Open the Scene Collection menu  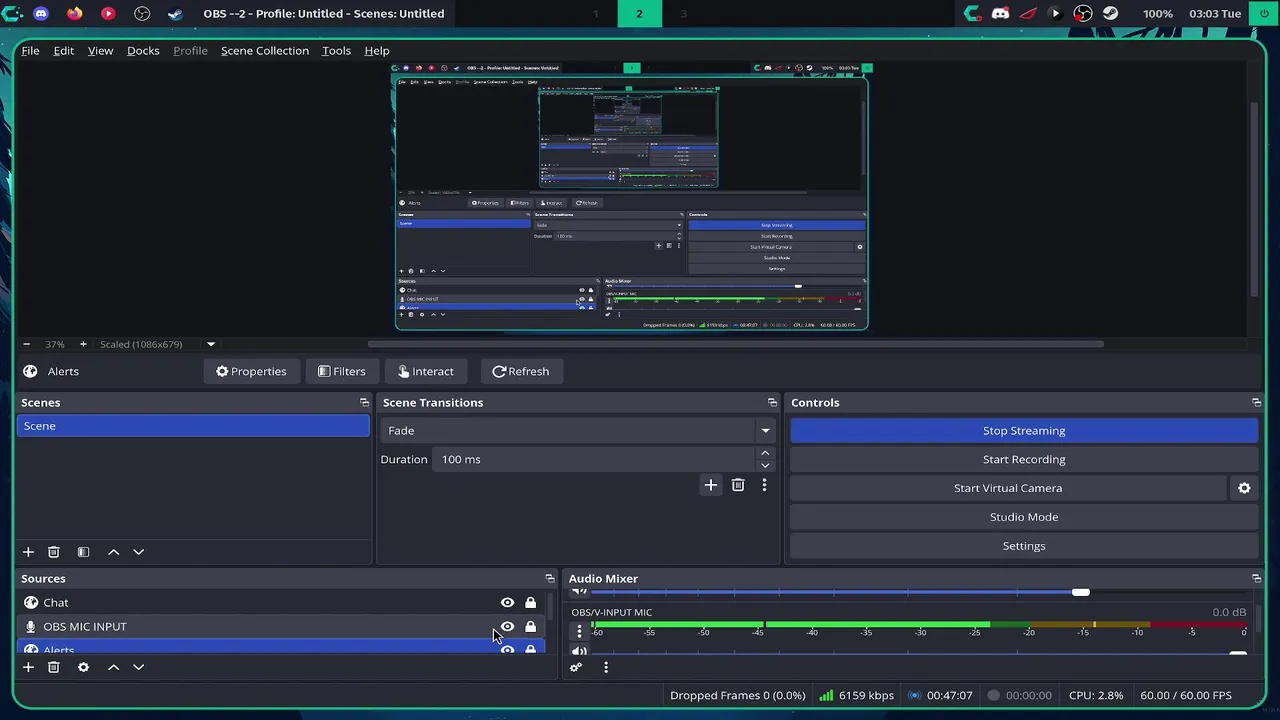click(265, 51)
